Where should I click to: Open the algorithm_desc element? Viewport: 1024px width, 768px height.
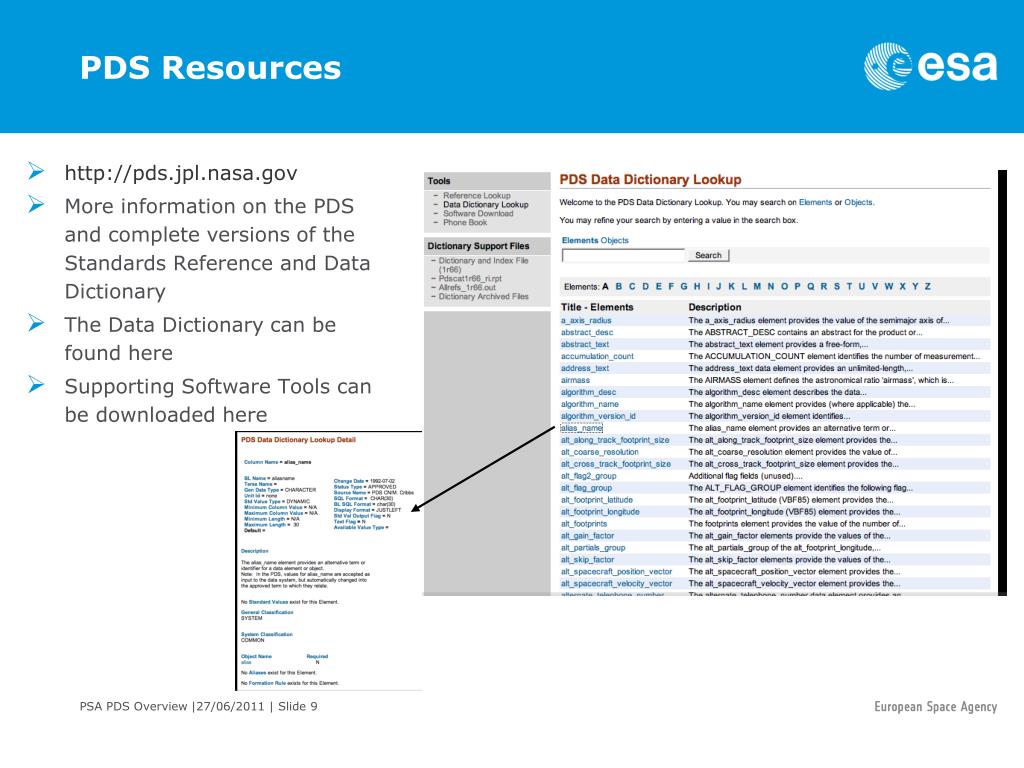[x=588, y=392]
